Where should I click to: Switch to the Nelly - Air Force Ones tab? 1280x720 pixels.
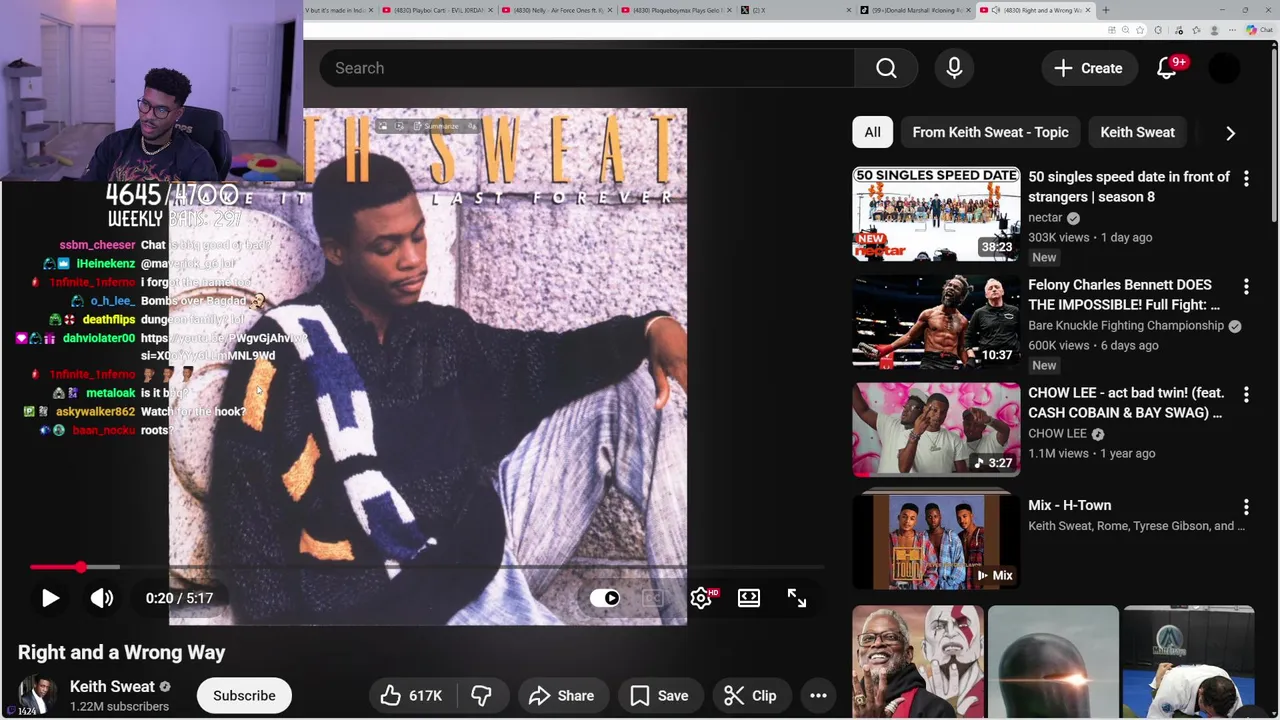pos(555,10)
